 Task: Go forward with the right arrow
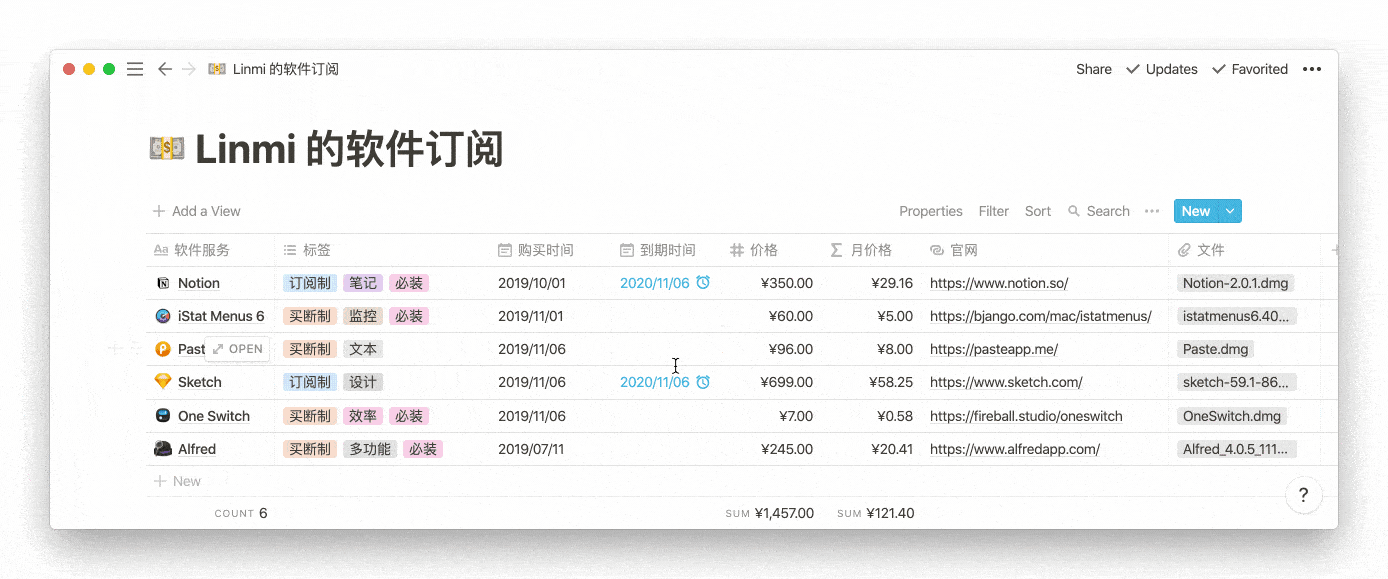click(x=188, y=69)
